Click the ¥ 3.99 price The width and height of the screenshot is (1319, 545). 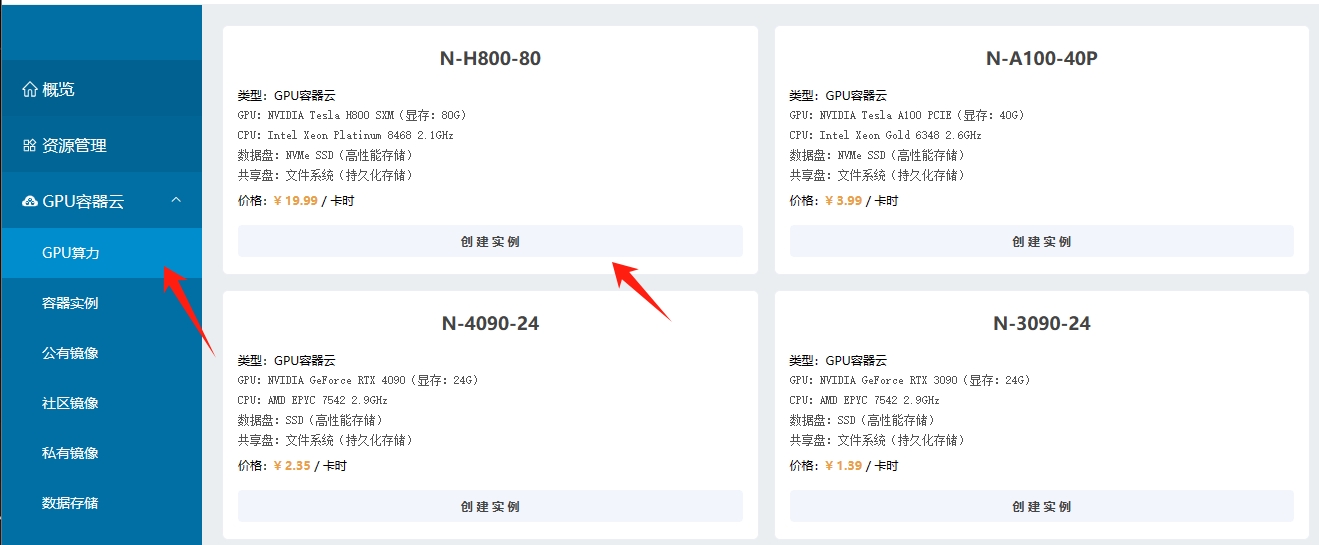(843, 200)
